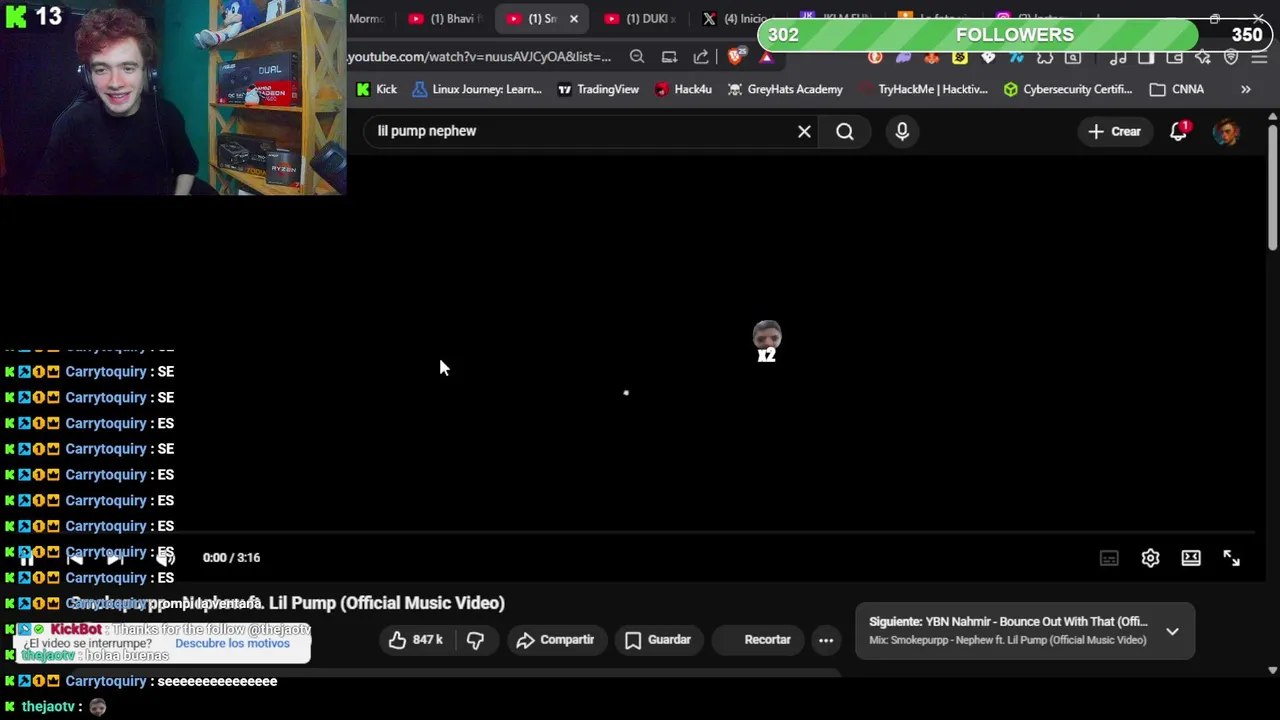Image resolution: width=1280 pixels, height=720 pixels.
Task: Click 'Descubre los motivos' link
Action: (232, 644)
